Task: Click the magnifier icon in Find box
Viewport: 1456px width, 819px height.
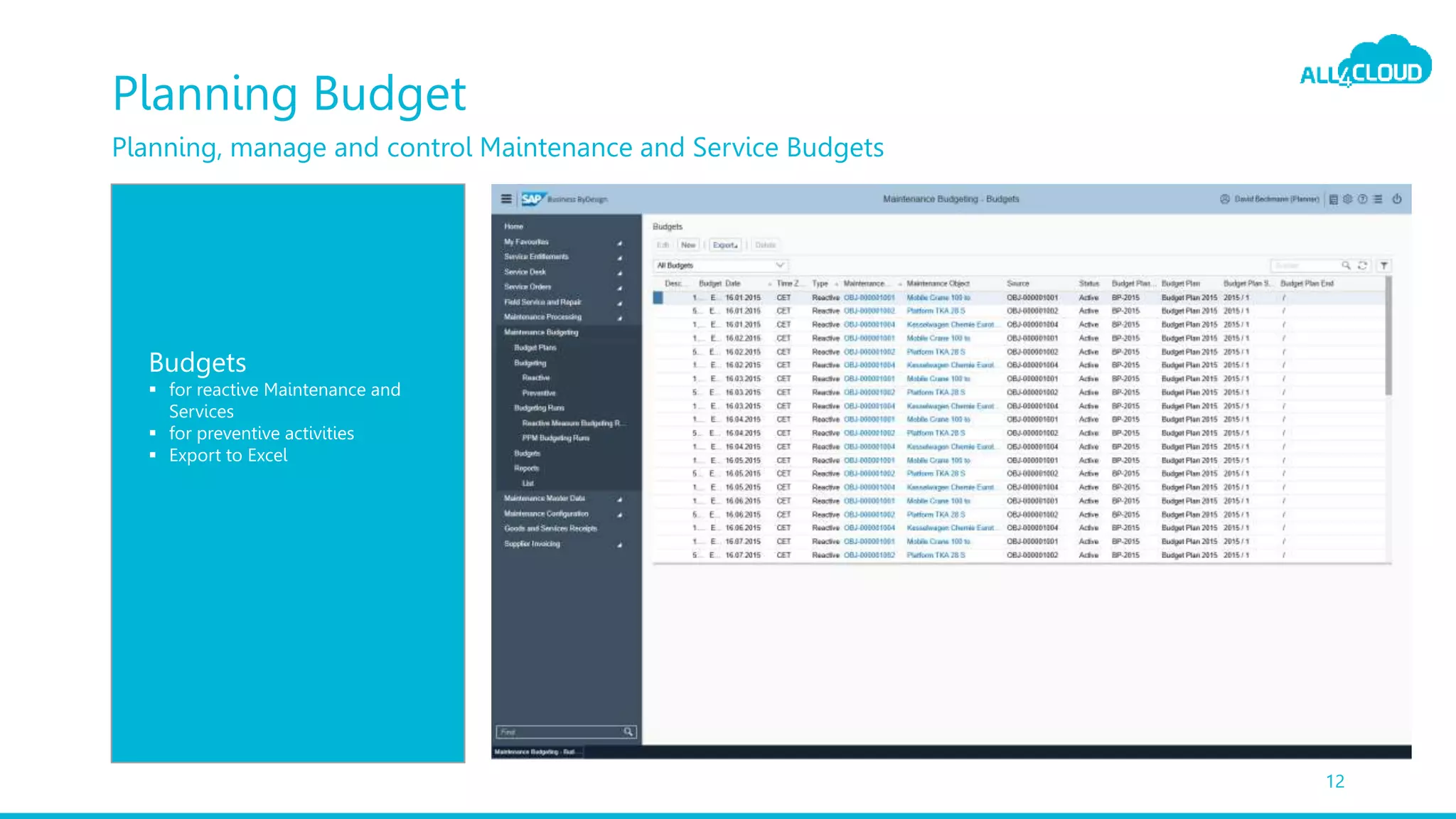Action: pos(628,732)
